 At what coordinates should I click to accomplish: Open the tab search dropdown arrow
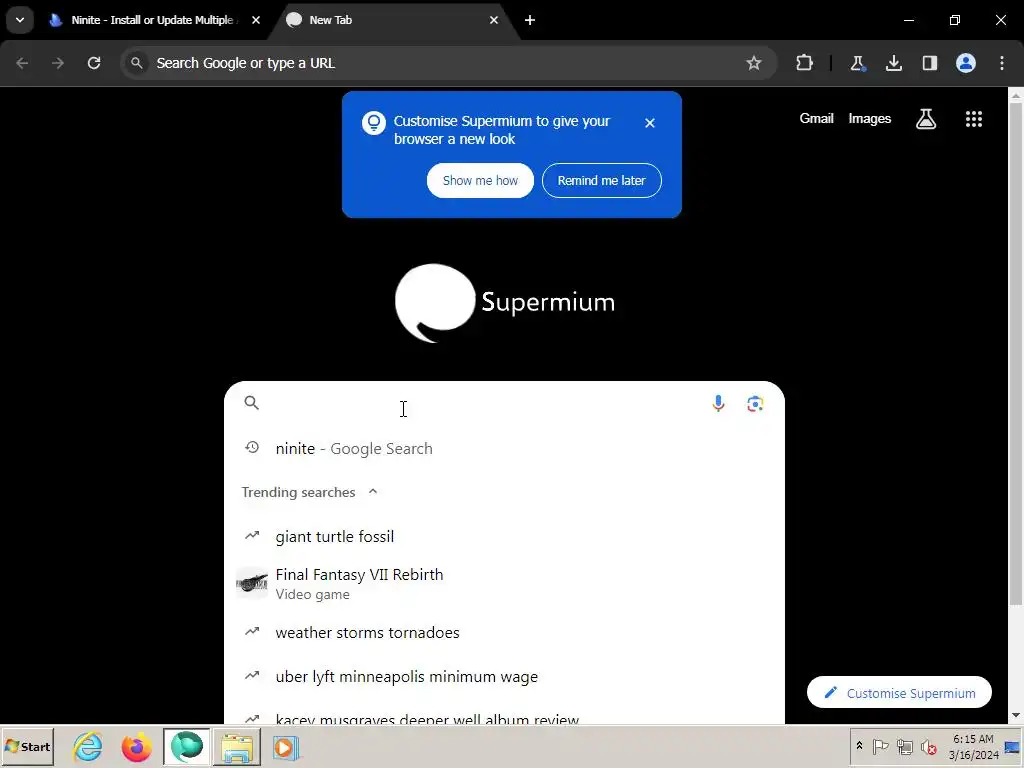click(20, 20)
